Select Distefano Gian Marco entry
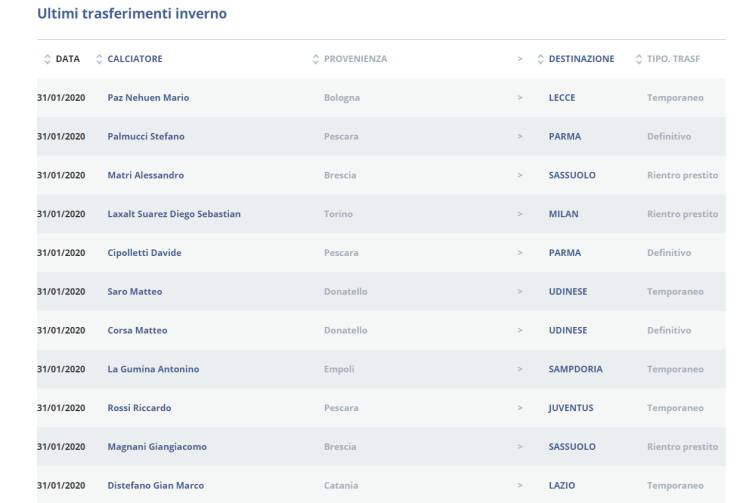 click(x=155, y=486)
